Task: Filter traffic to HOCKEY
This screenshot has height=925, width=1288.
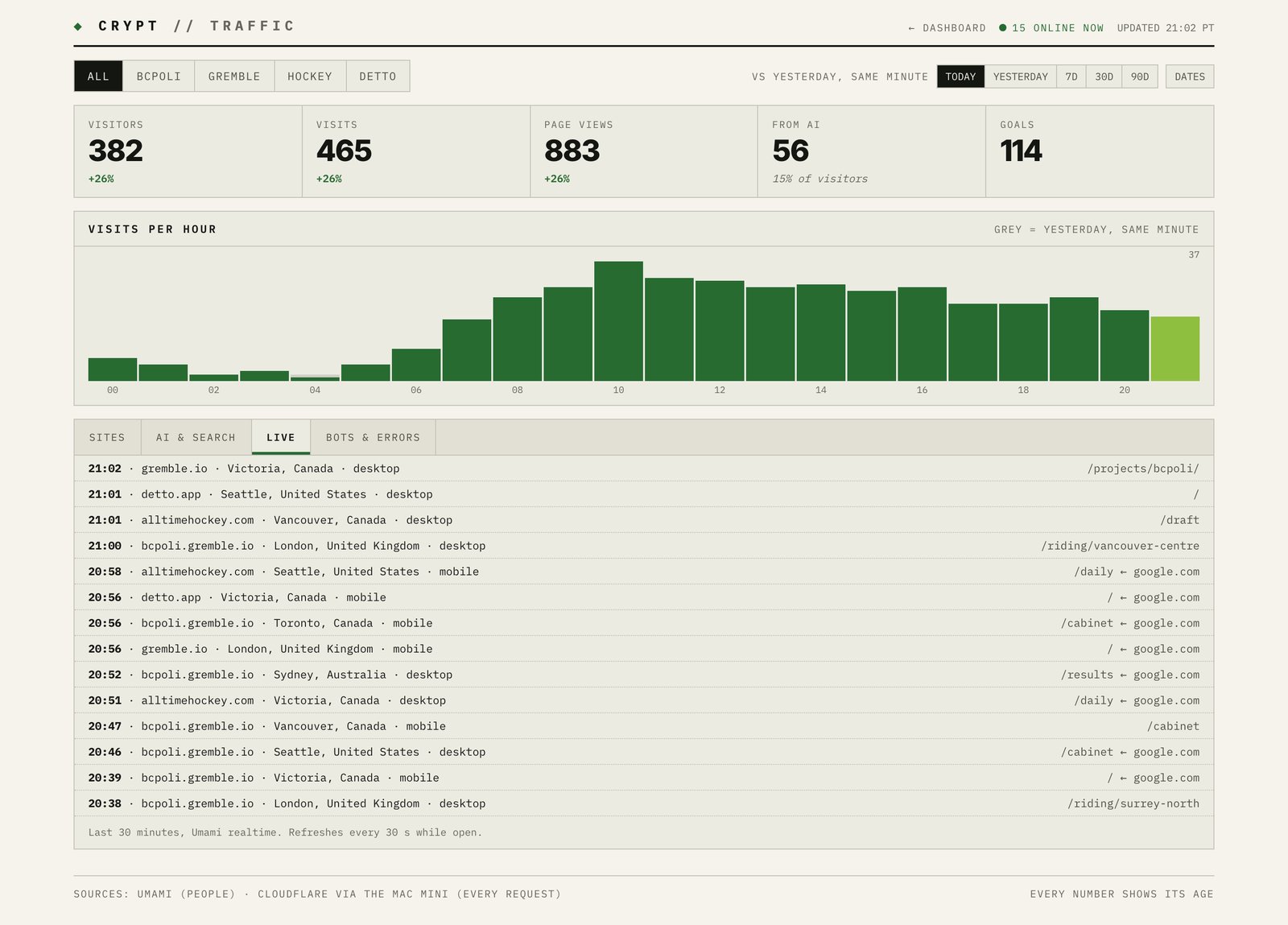Action: (x=310, y=76)
